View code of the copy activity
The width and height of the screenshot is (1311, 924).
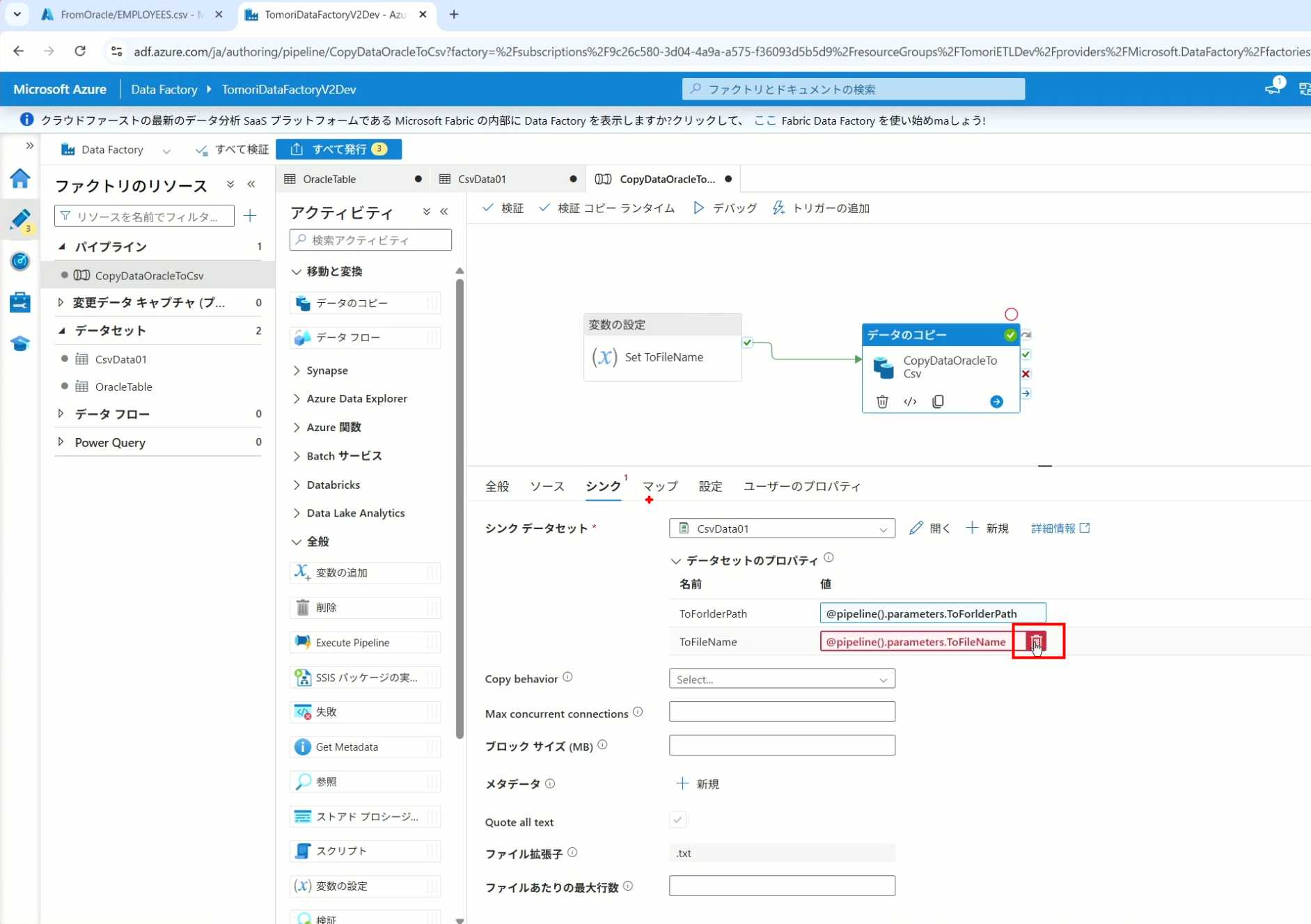pos(910,402)
